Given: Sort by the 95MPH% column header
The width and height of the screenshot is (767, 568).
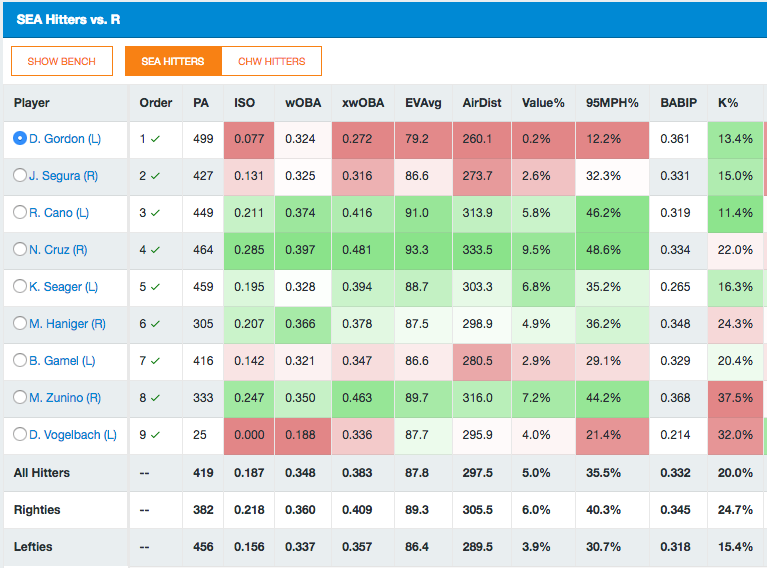Looking at the screenshot, I should (612, 103).
